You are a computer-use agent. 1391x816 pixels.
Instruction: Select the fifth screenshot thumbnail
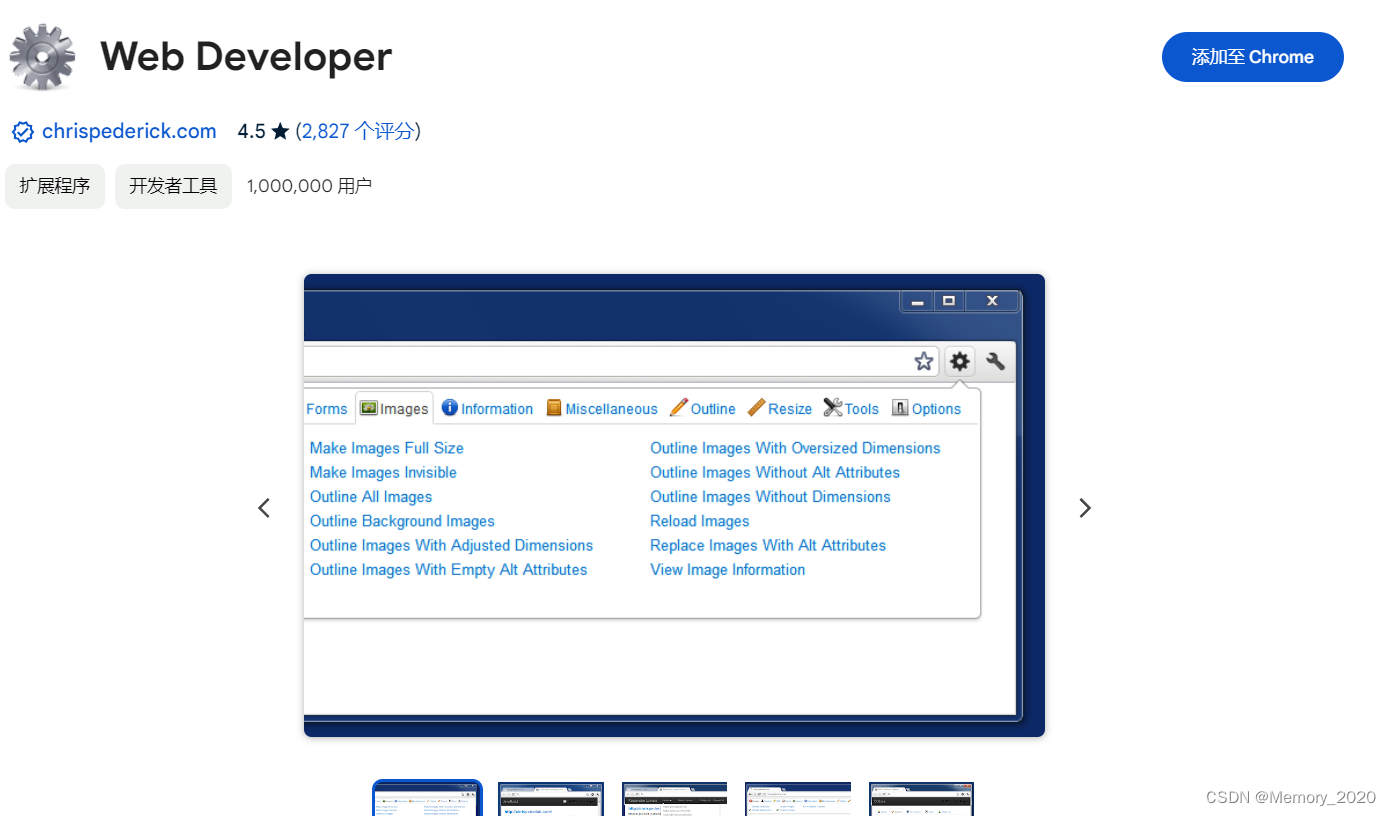point(921,798)
